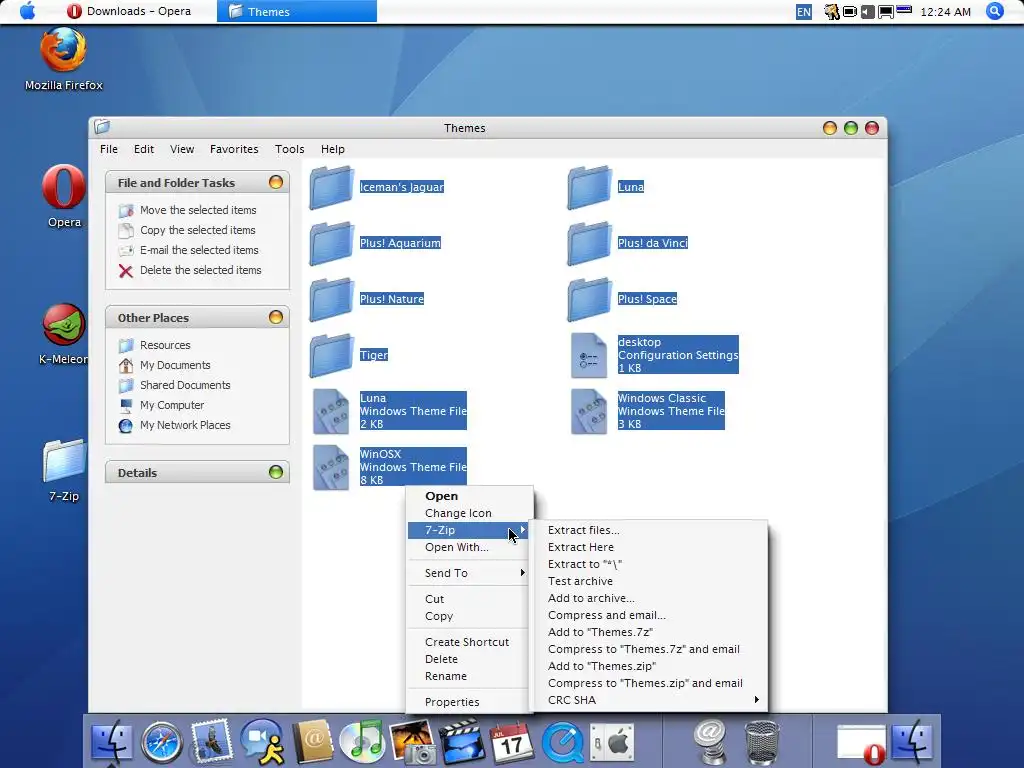Open the Tools menu

tap(289, 149)
